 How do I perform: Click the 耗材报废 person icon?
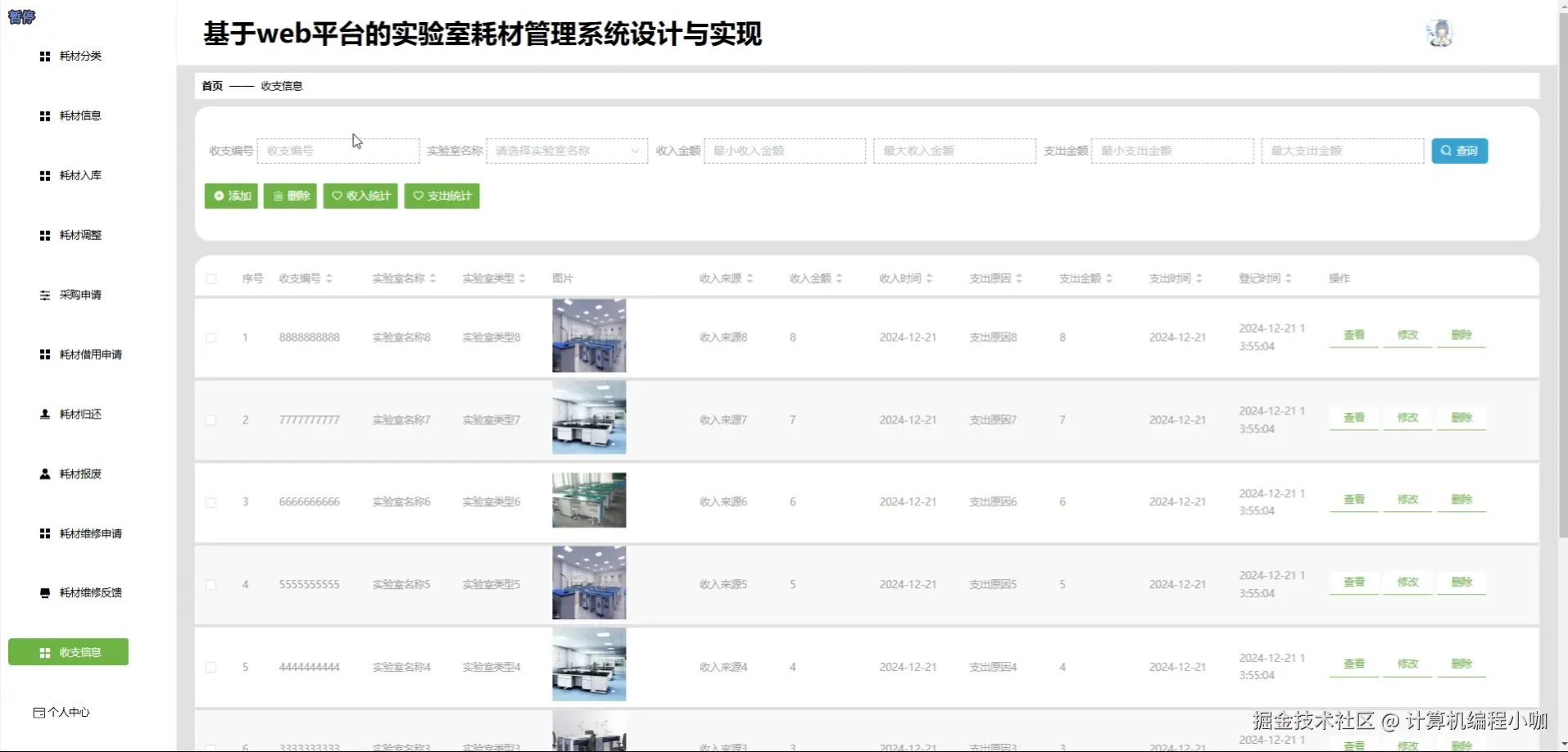point(45,474)
